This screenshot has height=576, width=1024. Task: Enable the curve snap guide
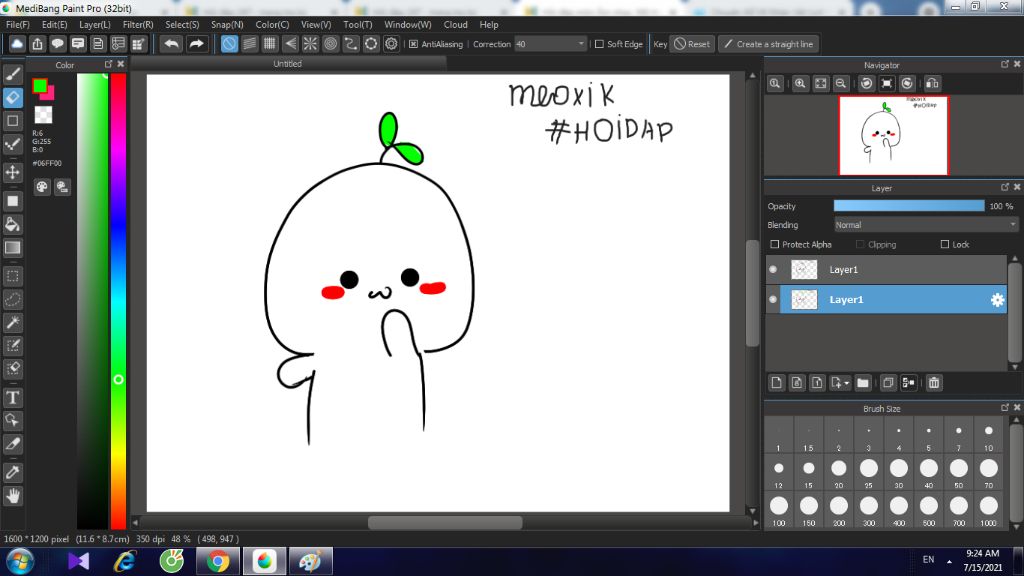[x=351, y=44]
